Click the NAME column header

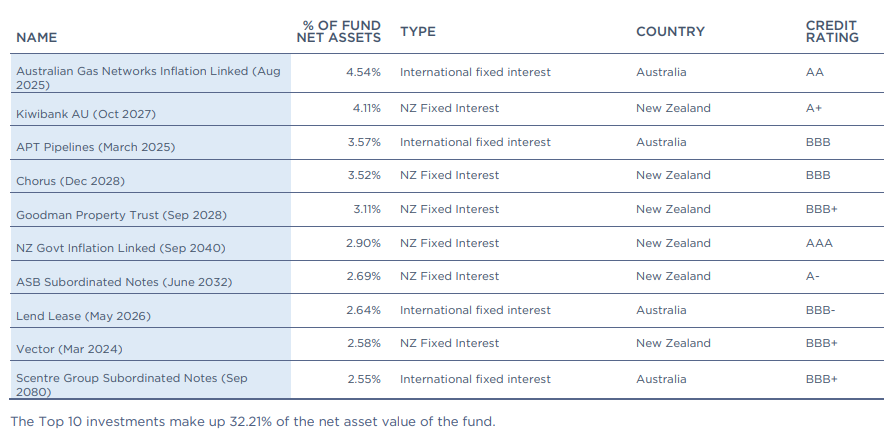[x=37, y=37]
